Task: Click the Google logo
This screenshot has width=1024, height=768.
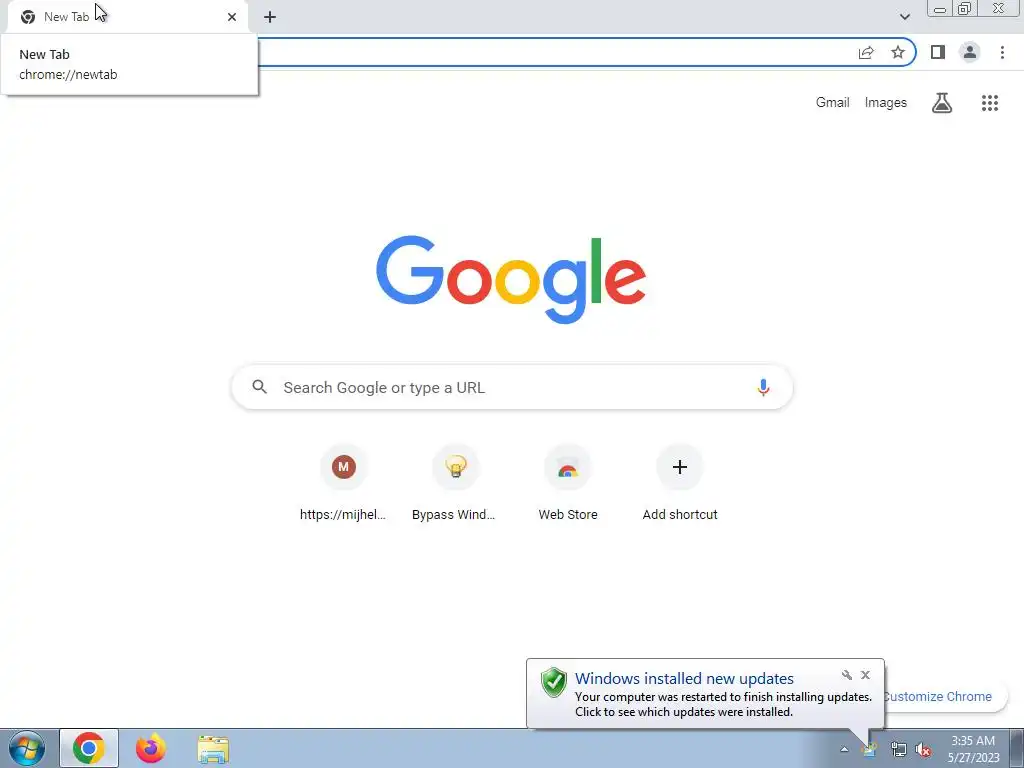Action: point(511,279)
